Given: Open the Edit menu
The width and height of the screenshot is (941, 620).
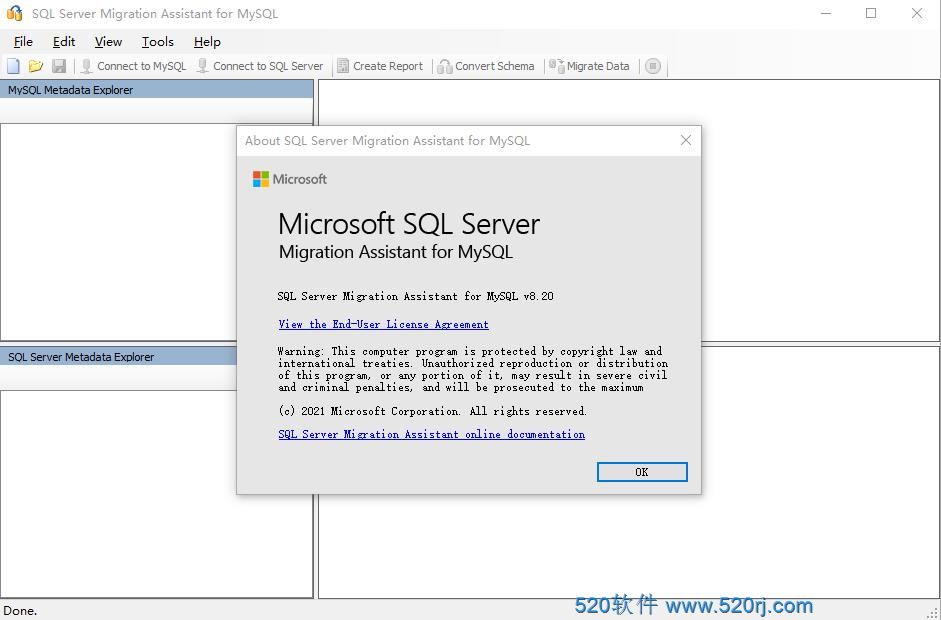Looking at the screenshot, I should [64, 42].
